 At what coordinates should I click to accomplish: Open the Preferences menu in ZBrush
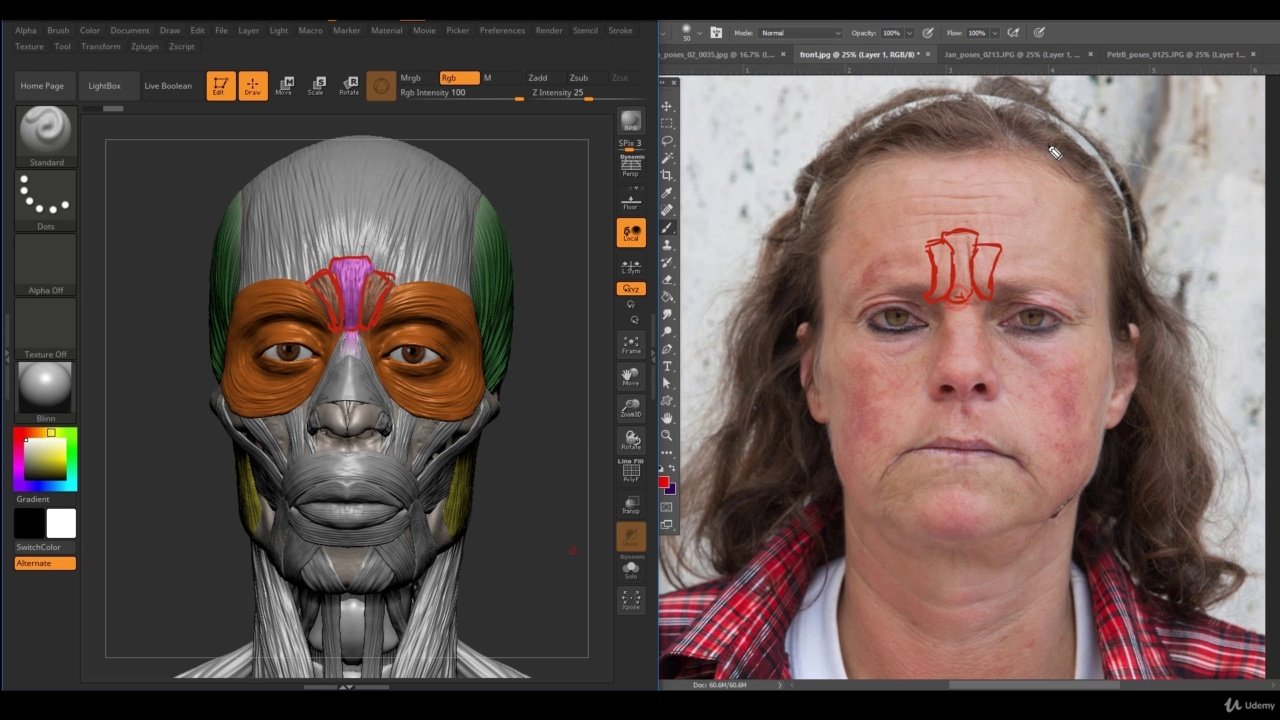(x=501, y=31)
